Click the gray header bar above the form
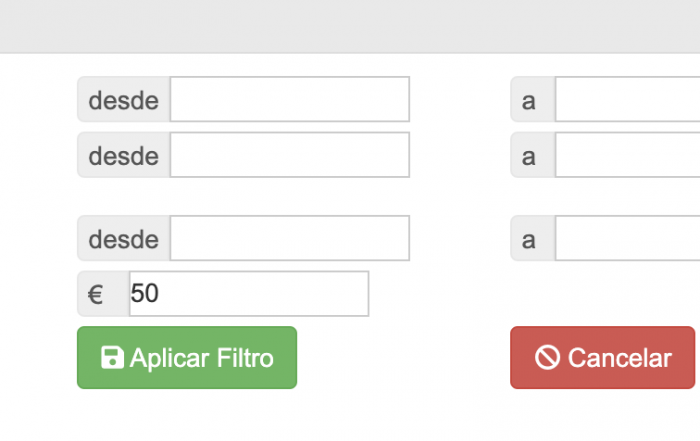The width and height of the screenshot is (700, 441). pos(350,26)
